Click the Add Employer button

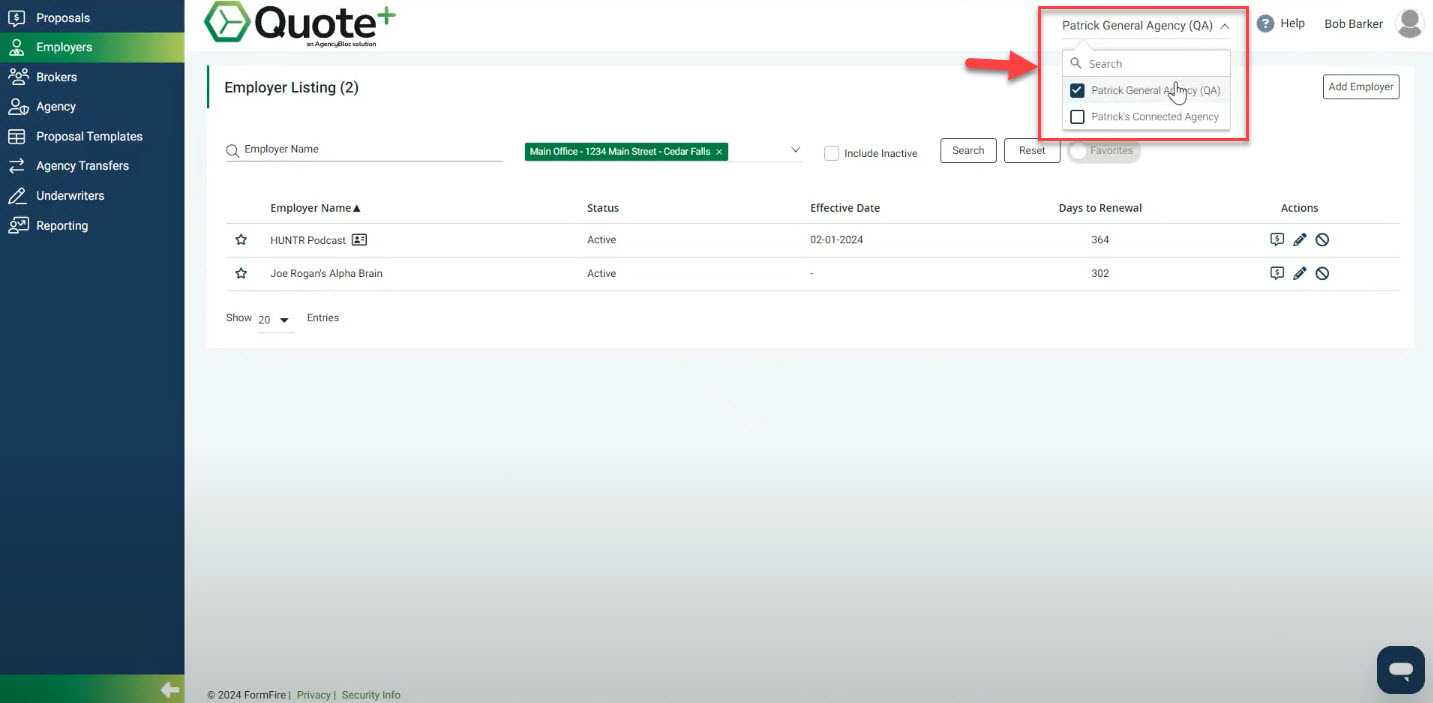coord(1360,87)
